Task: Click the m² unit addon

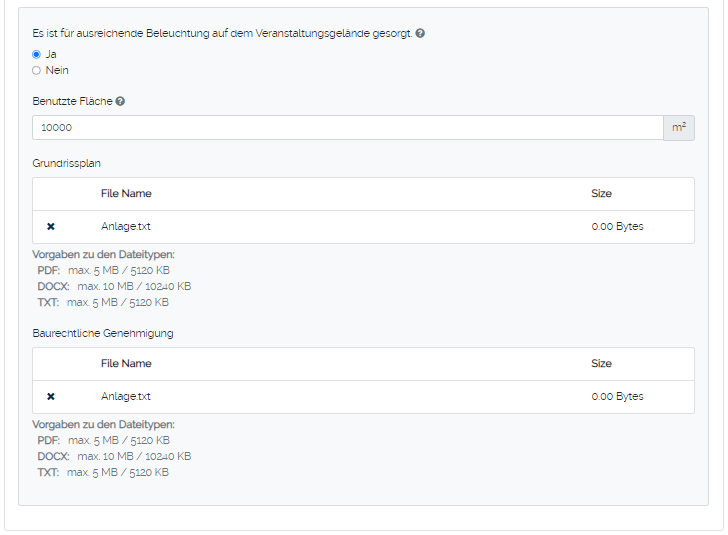Action: [x=679, y=128]
